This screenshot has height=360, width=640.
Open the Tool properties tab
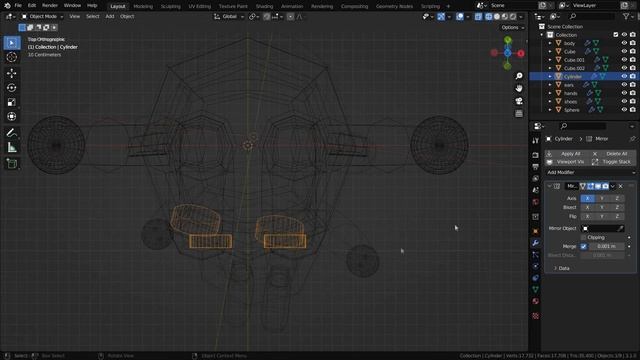(x=536, y=141)
